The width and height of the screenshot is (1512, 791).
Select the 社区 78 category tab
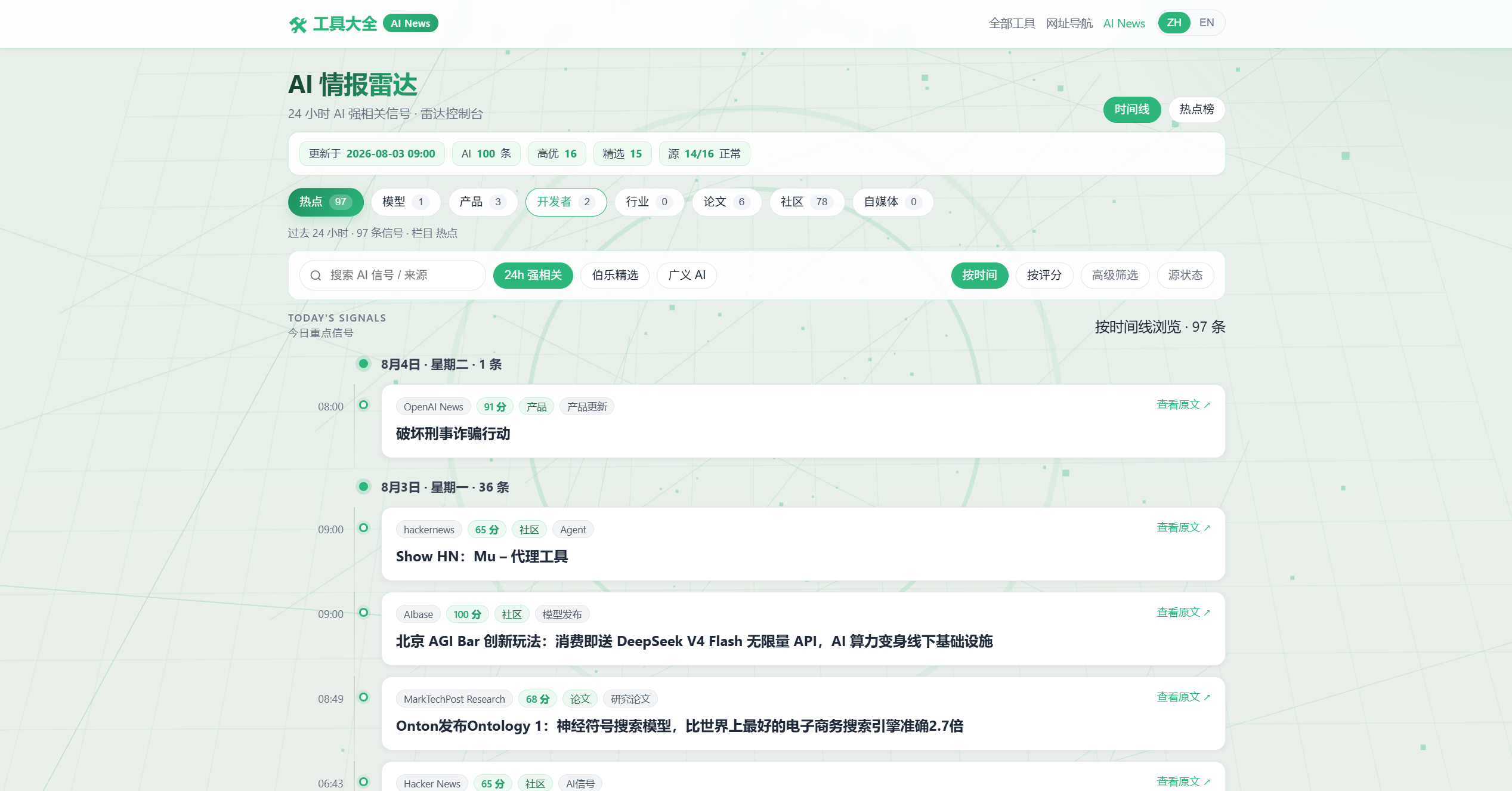tap(806, 202)
